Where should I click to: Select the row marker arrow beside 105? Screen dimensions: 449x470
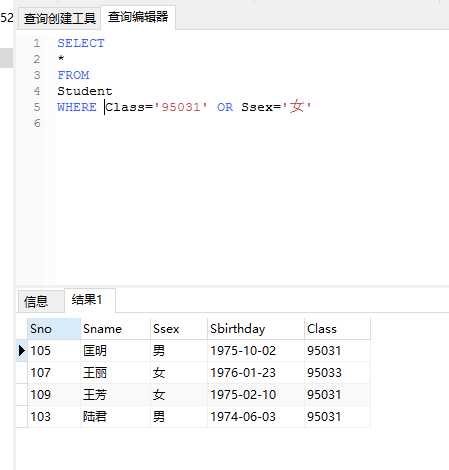[22, 350]
